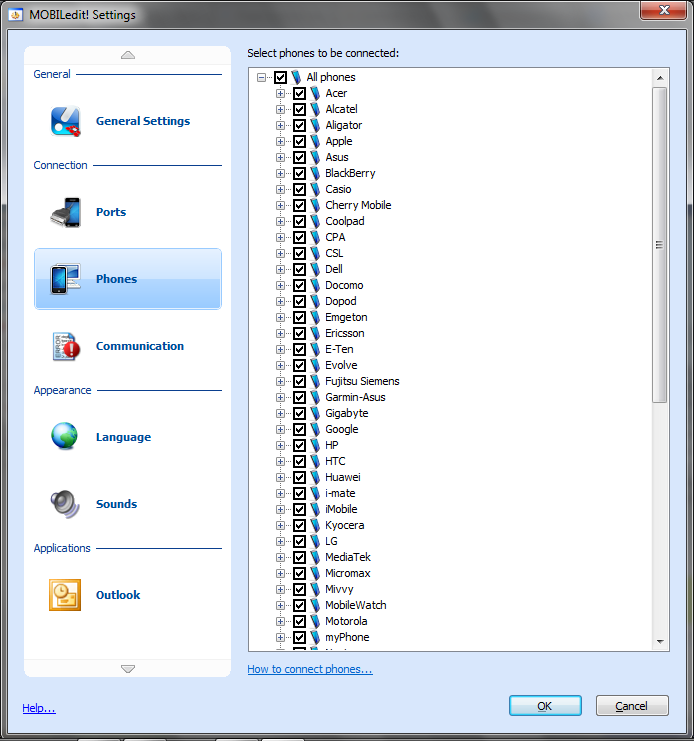Click the Ports printer-phone icon
Viewport: 694px width, 741px height.
click(x=66, y=212)
